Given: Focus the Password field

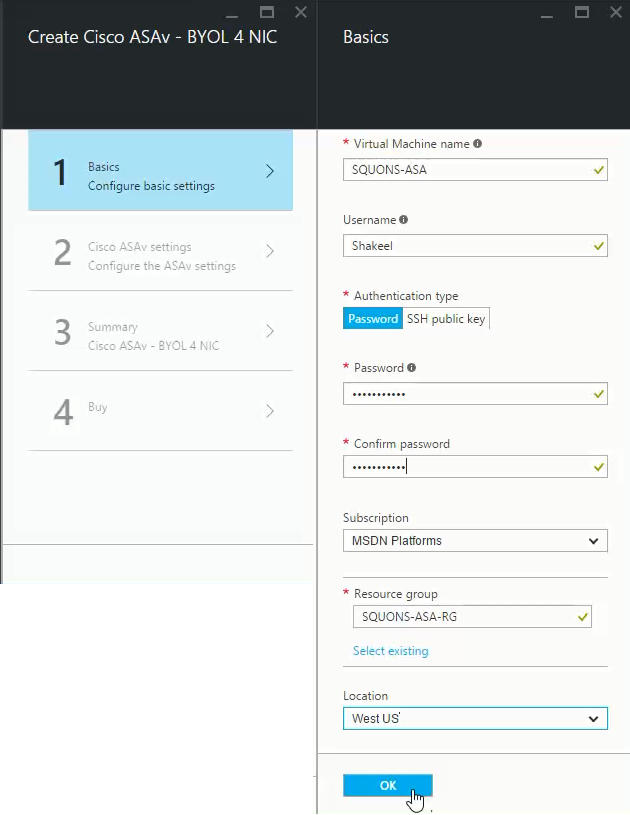Looking at the screenshot, I should click(475, 393).
